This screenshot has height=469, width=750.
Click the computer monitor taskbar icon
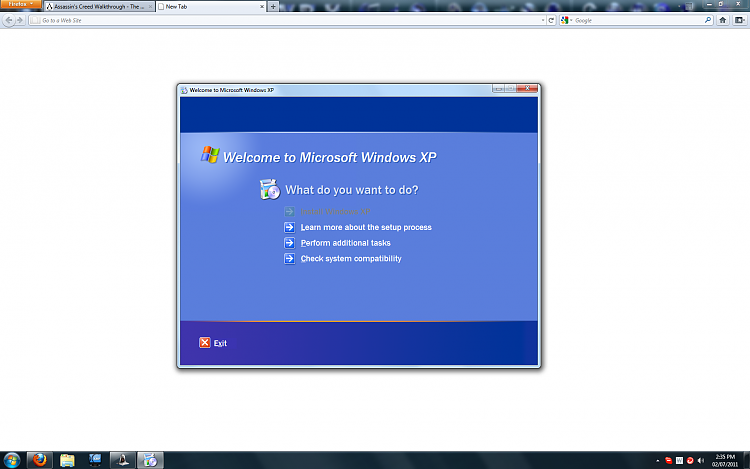pos(95,460)
